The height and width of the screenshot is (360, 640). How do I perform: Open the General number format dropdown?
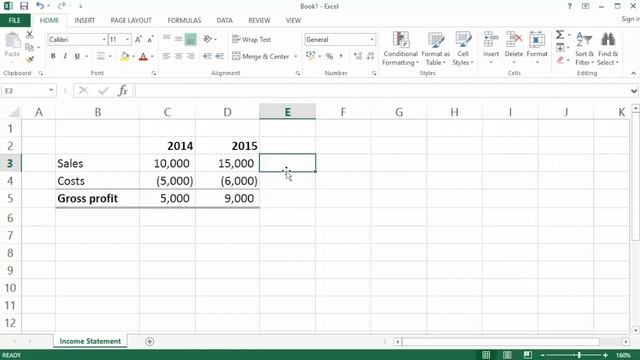point(372,40)
